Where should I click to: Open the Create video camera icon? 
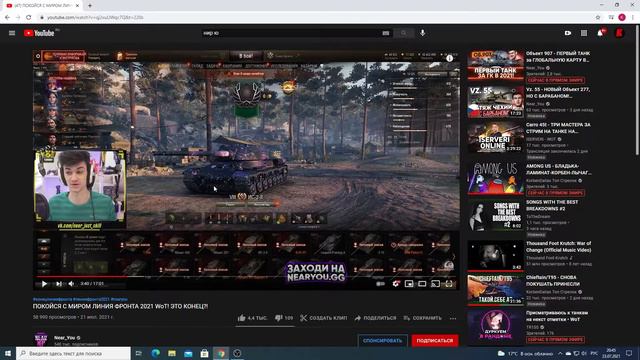tap(568, 33)
